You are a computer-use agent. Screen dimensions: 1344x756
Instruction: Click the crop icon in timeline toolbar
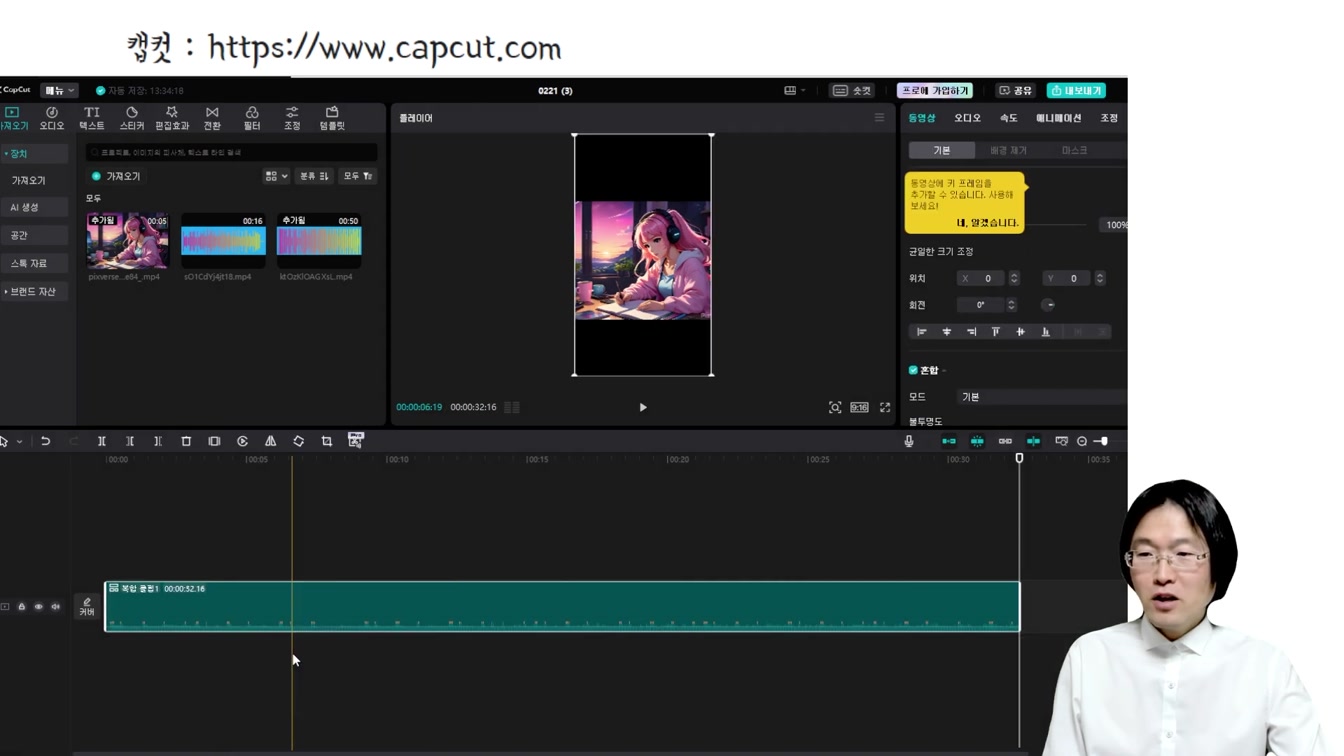point(326,441)
